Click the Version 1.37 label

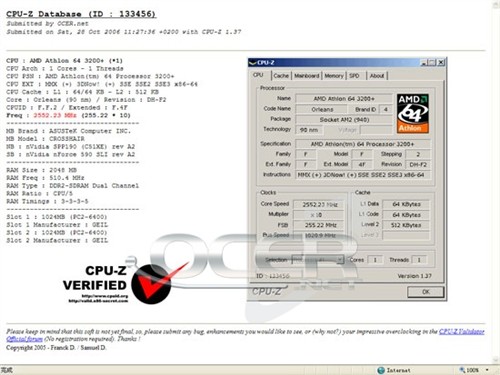pyautogui.click(x=414, y=276)
